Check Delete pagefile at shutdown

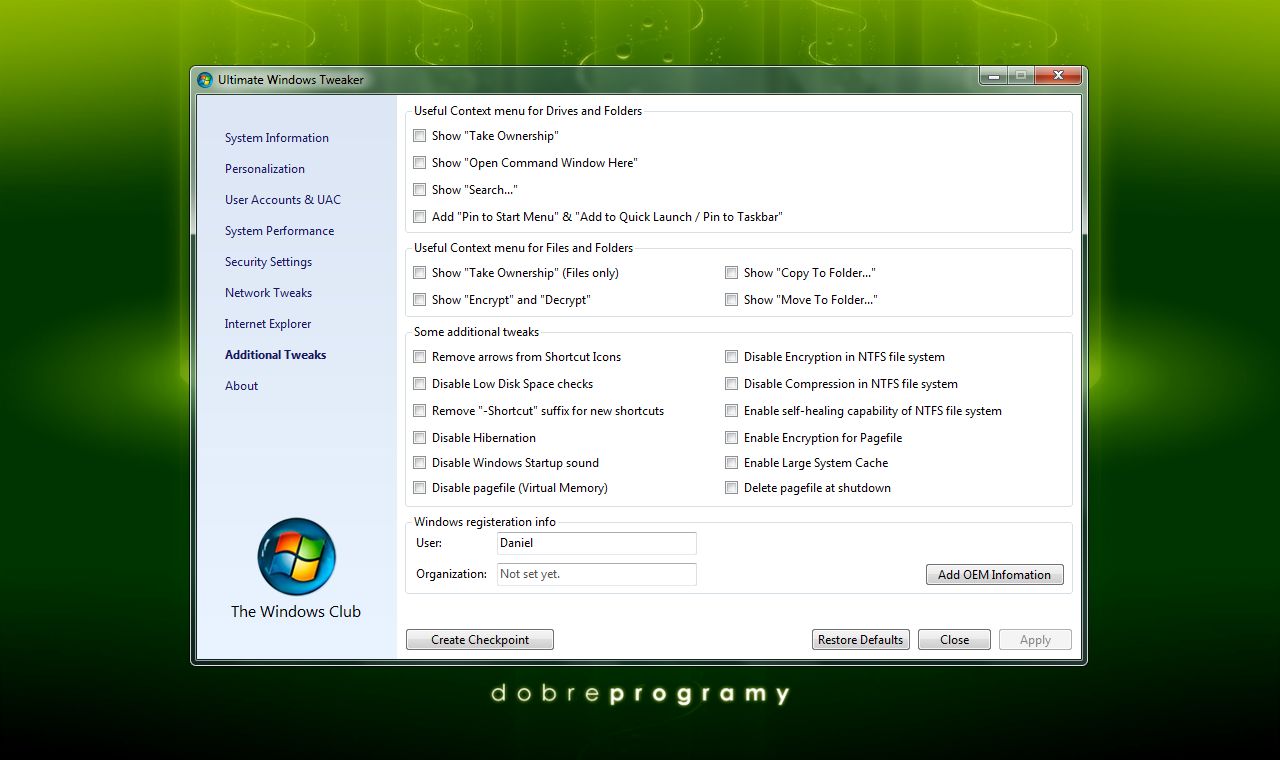tap(732, 488)
